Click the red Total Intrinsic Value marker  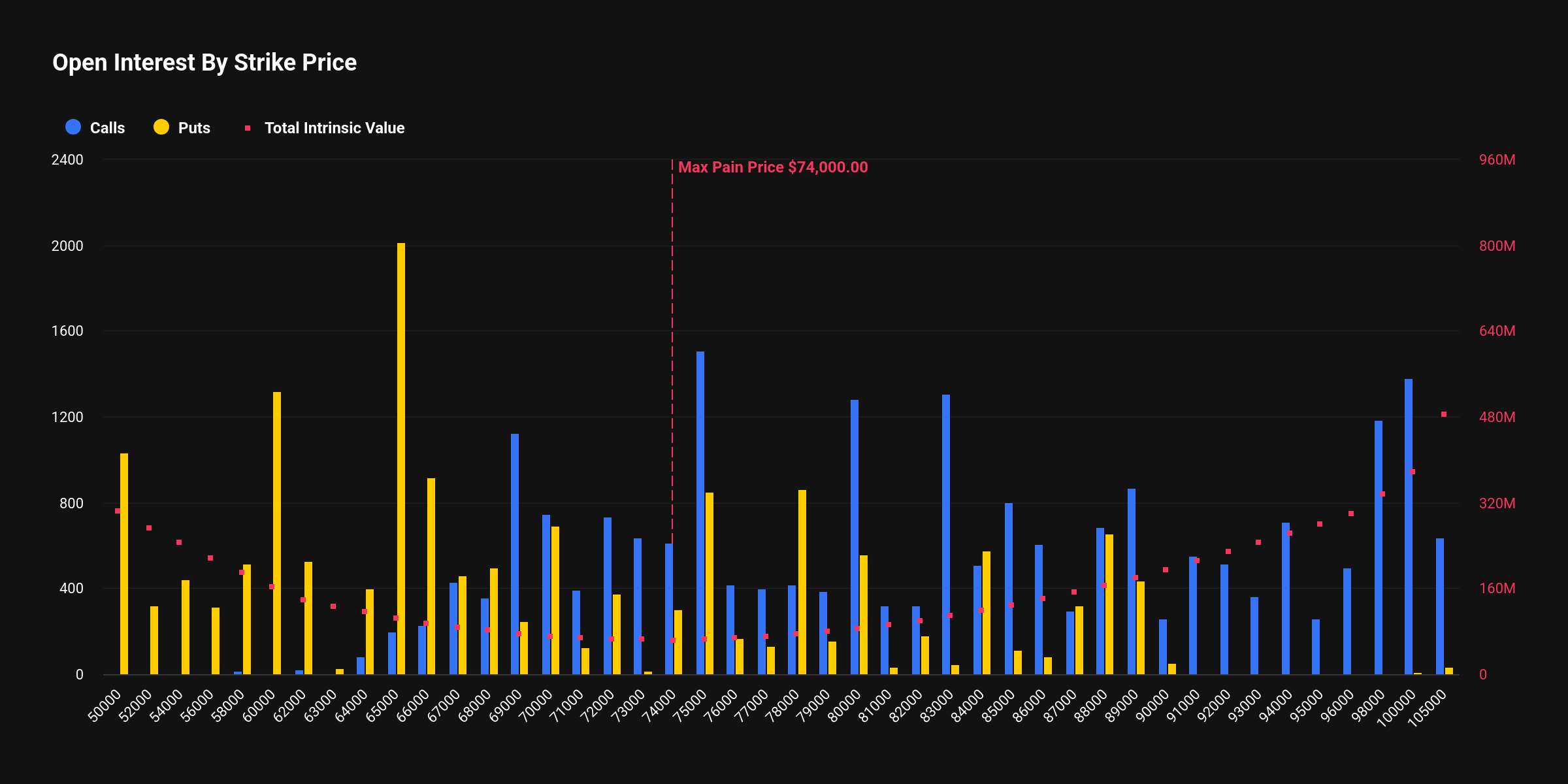point(248,128)
